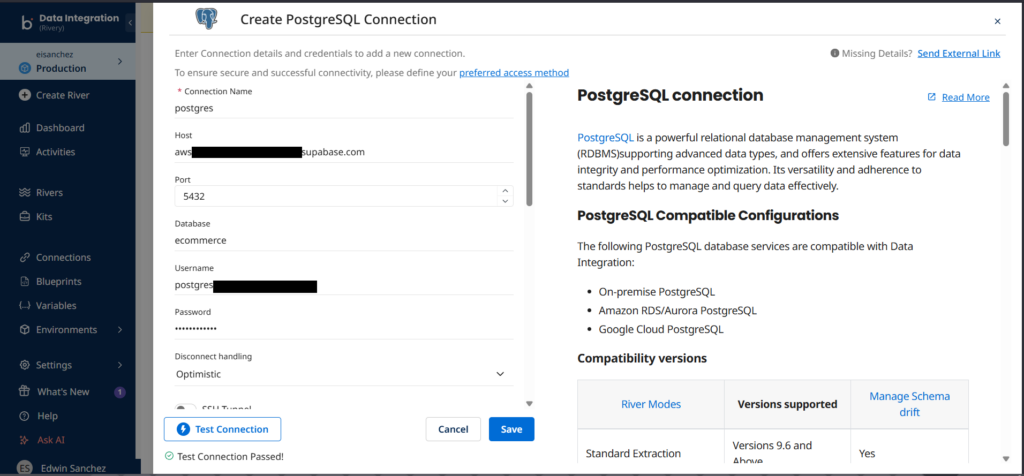Click the PostgreSQL elephant logo
Viewport: 1024px width, 476px height.
click(206, 19)
